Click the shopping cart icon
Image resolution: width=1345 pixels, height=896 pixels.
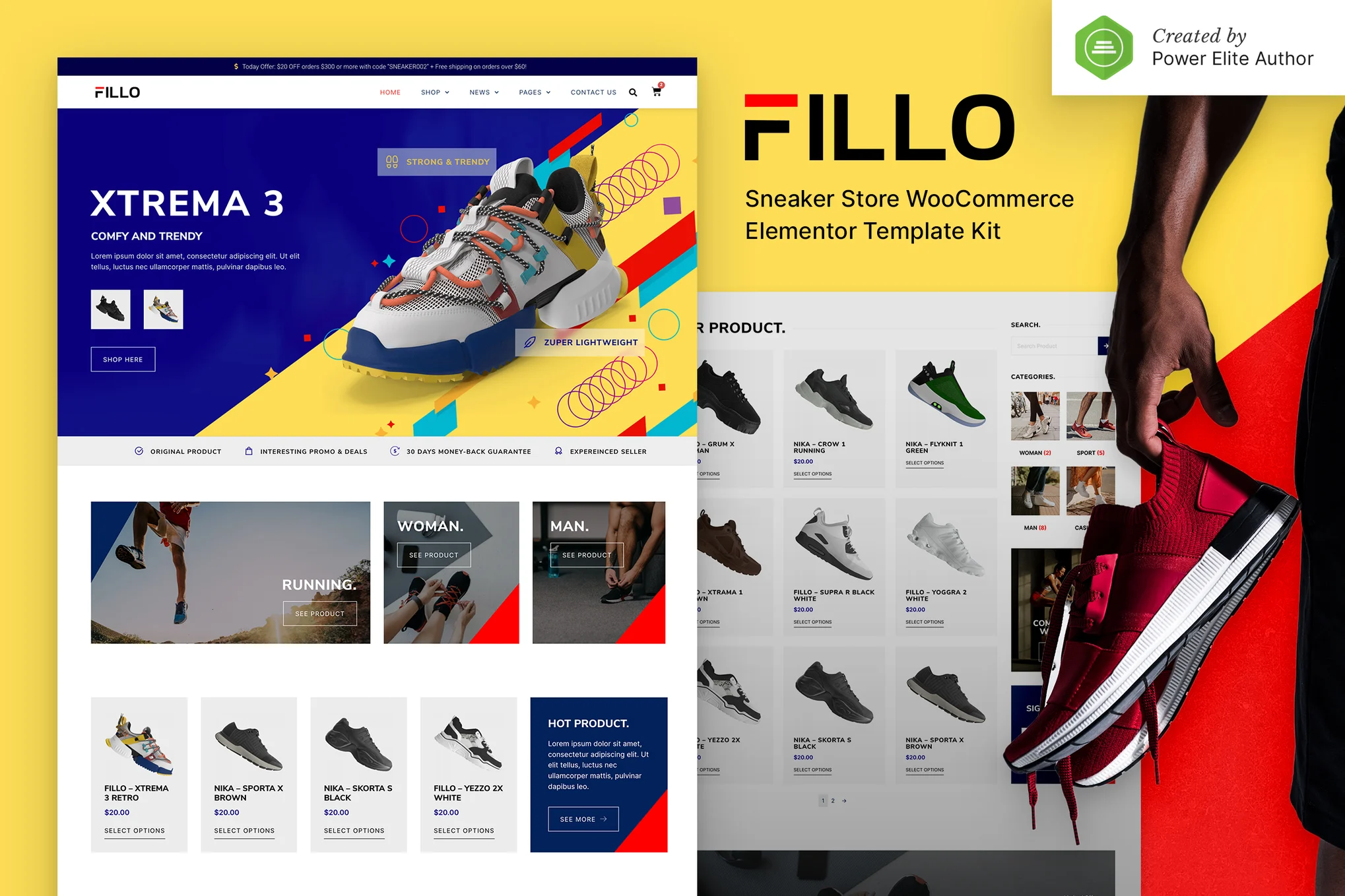pyautogui.click(x=656, y=91)
